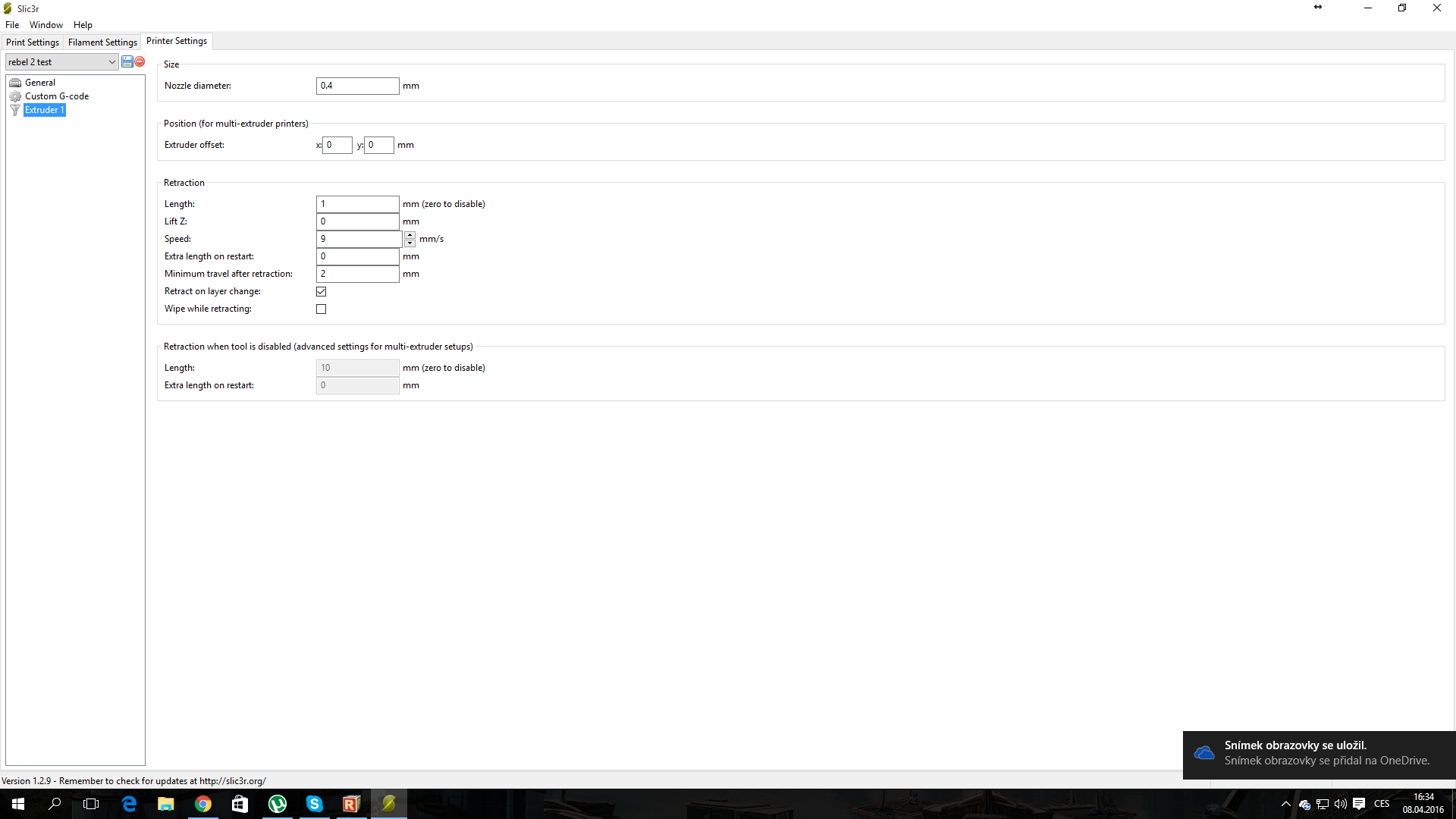Click the red delete preset icon

140,61
